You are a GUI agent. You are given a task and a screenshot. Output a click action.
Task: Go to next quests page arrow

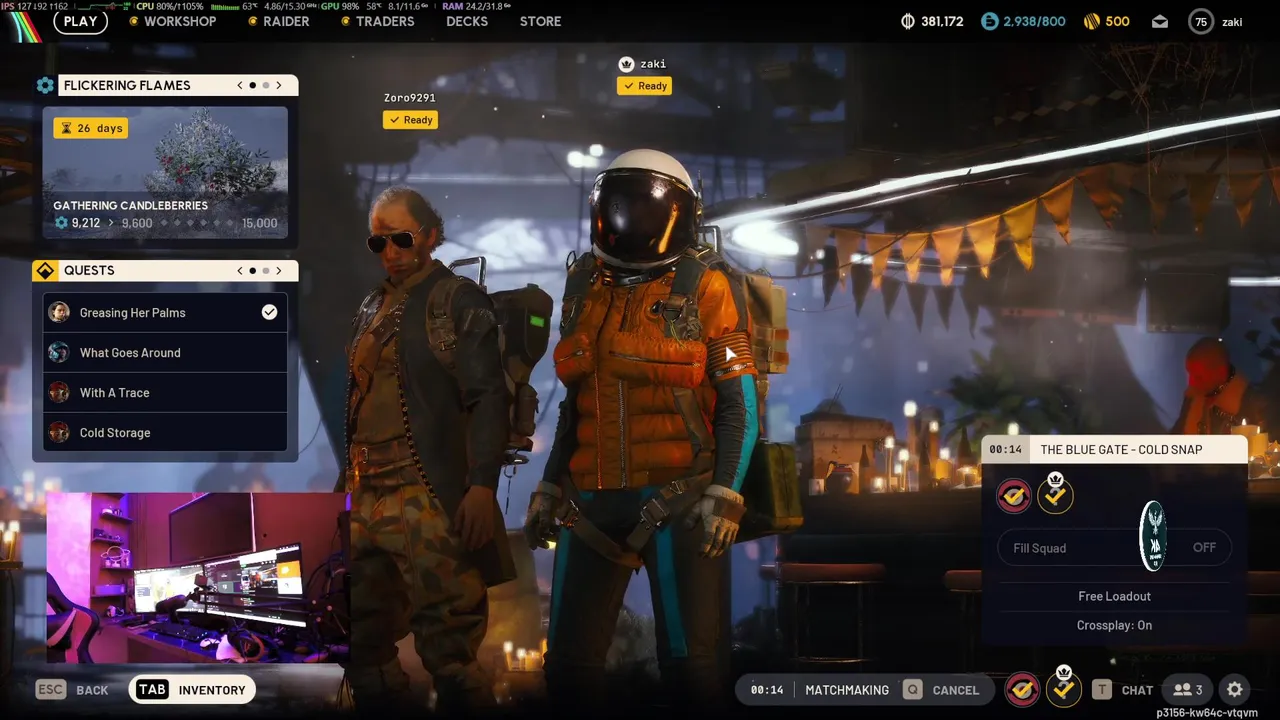[x=279, y=270]
